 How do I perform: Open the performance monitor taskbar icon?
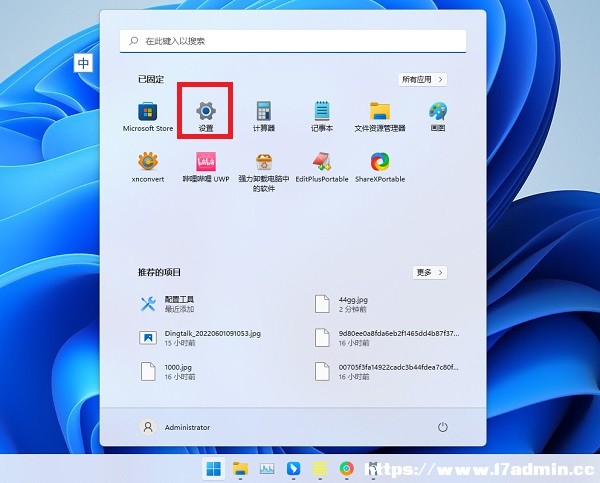267,468
